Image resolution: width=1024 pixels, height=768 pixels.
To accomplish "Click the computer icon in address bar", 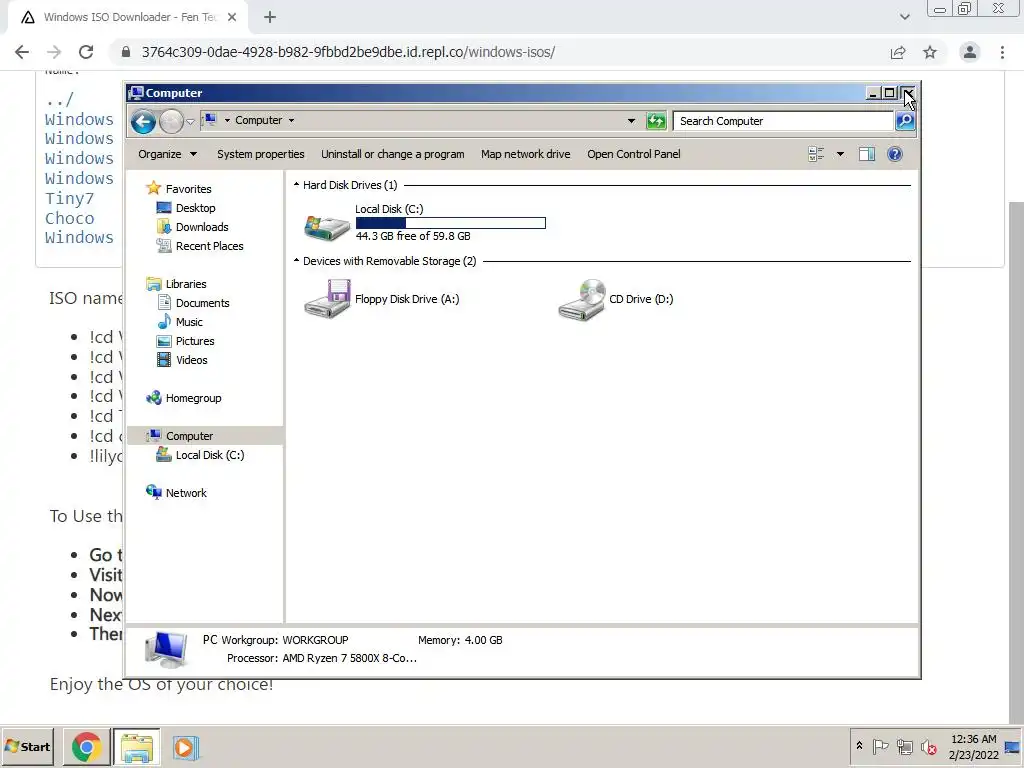I will (210, 120).
